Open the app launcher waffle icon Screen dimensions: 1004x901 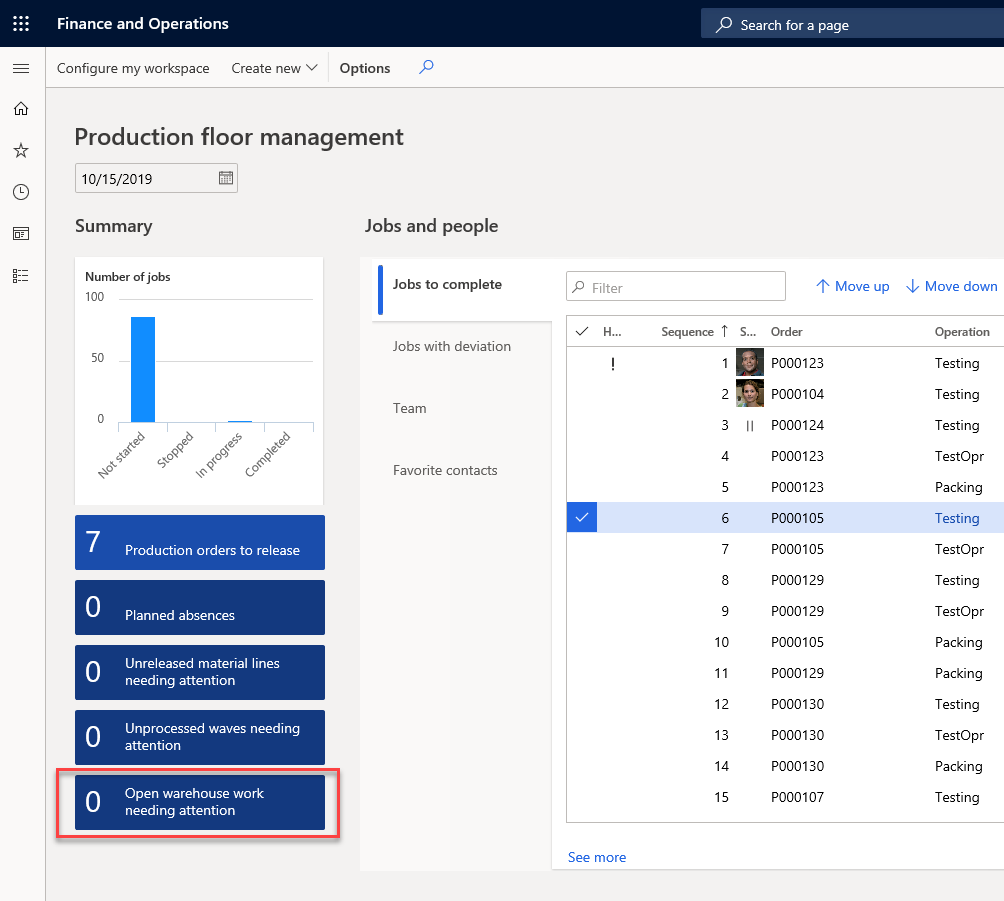pos(21,24)
